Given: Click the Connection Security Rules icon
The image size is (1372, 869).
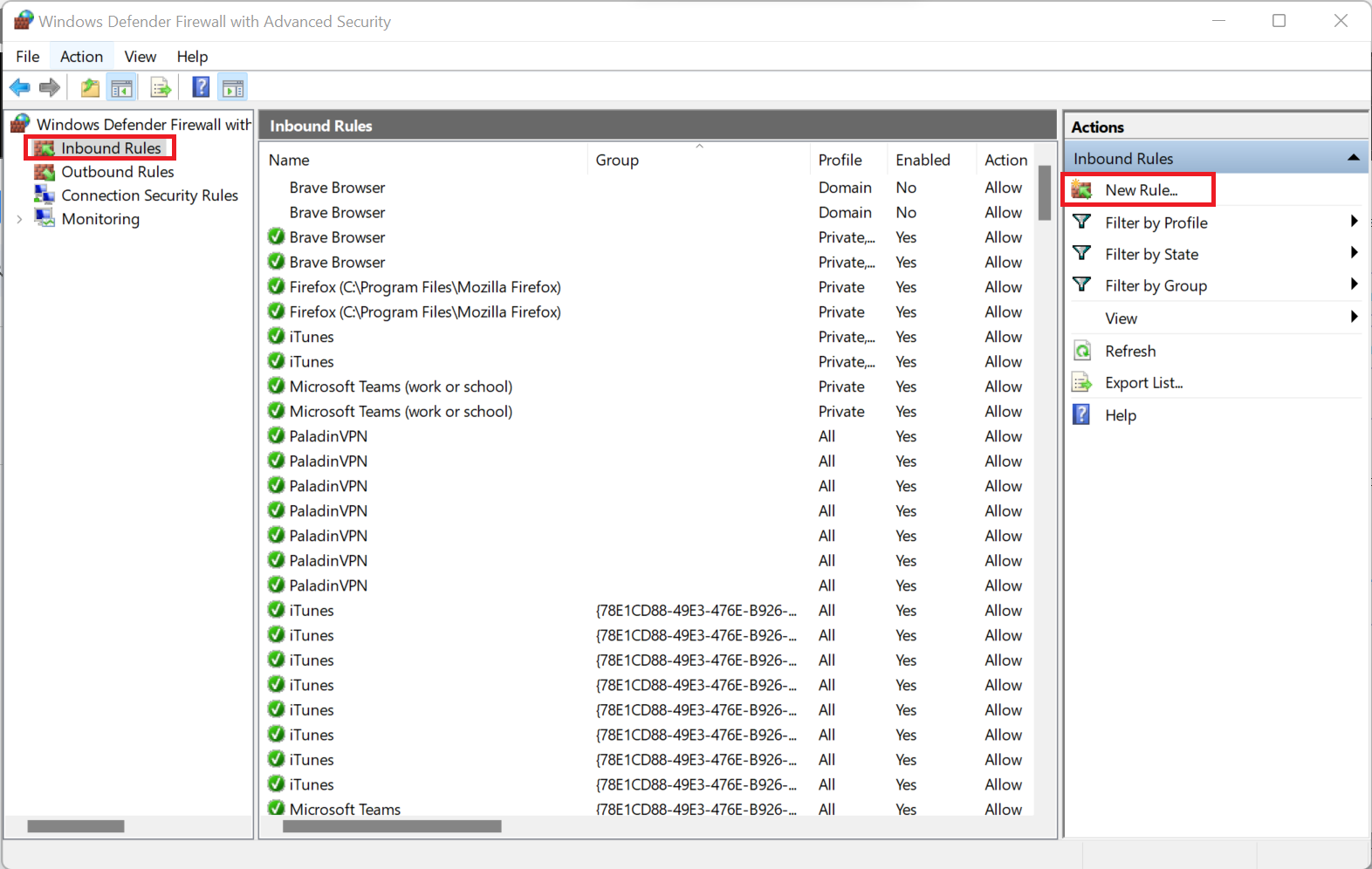Looking at the screenshot, I should click(45, 195).
